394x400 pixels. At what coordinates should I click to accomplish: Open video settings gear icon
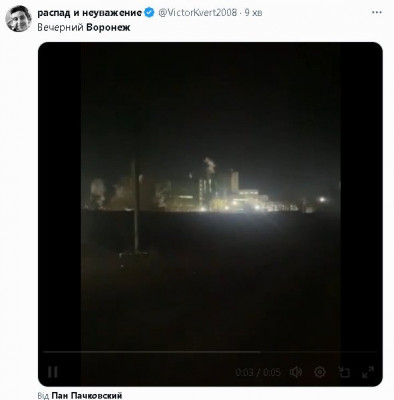(x=320, y=372)
